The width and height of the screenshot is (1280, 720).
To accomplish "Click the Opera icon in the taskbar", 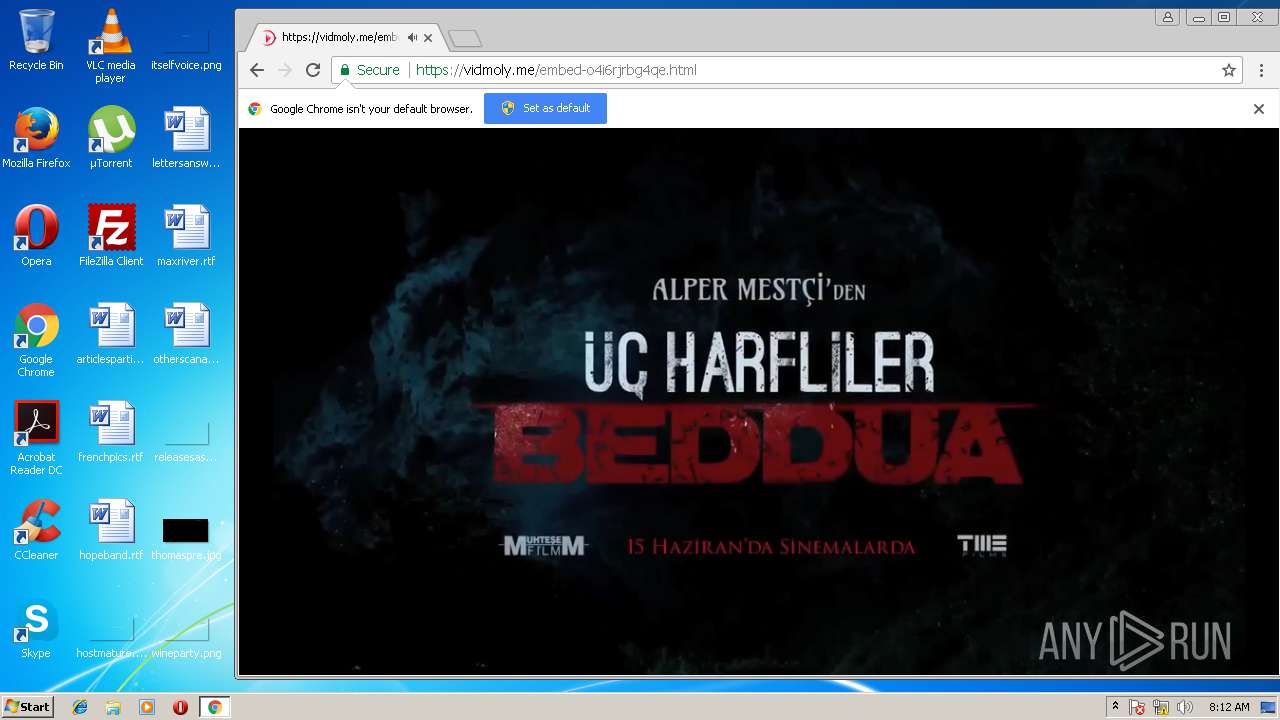I will point(180,707).
